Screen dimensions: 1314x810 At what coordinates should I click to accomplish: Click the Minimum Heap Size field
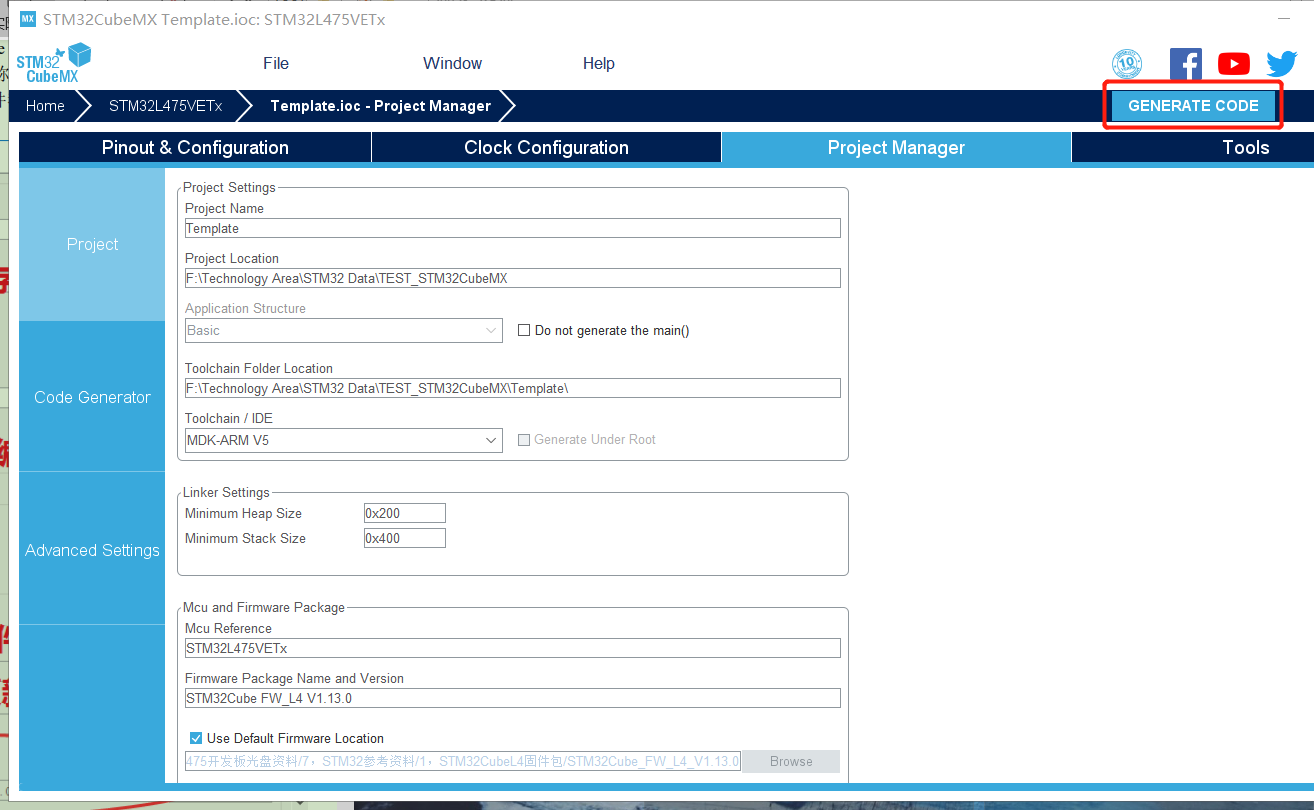(x=405, y=513)
